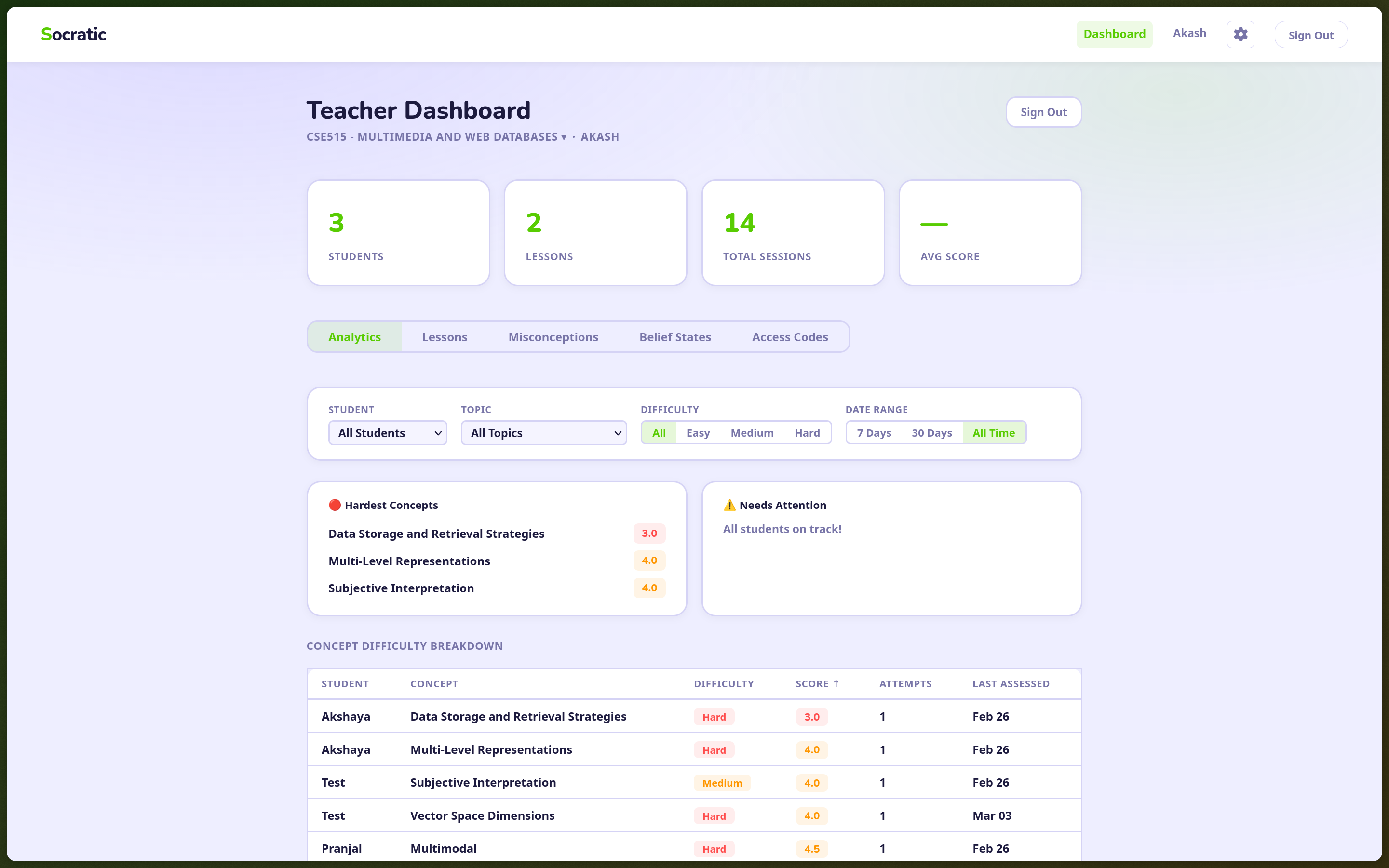Viewport: 1389px width, 868px height.
Task: Click Sign Out in top navigation bar
Action: coord(1310,35)
